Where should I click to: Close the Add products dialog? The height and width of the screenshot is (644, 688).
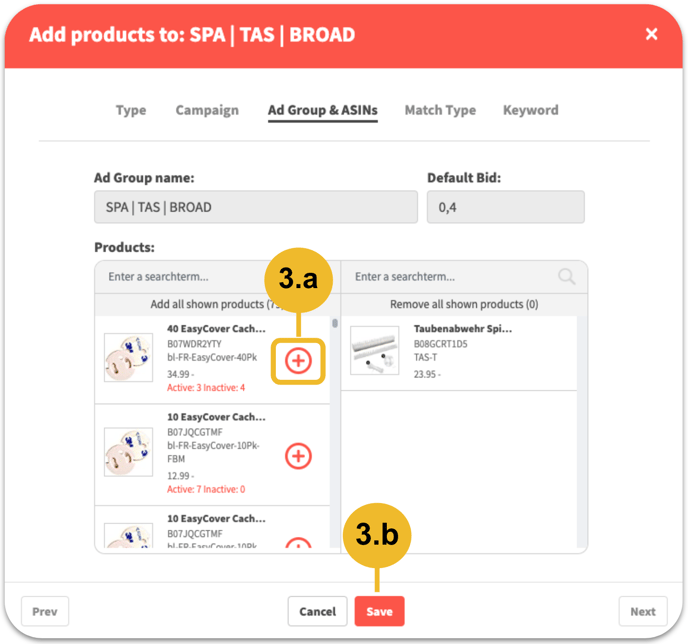pos(652,34)
